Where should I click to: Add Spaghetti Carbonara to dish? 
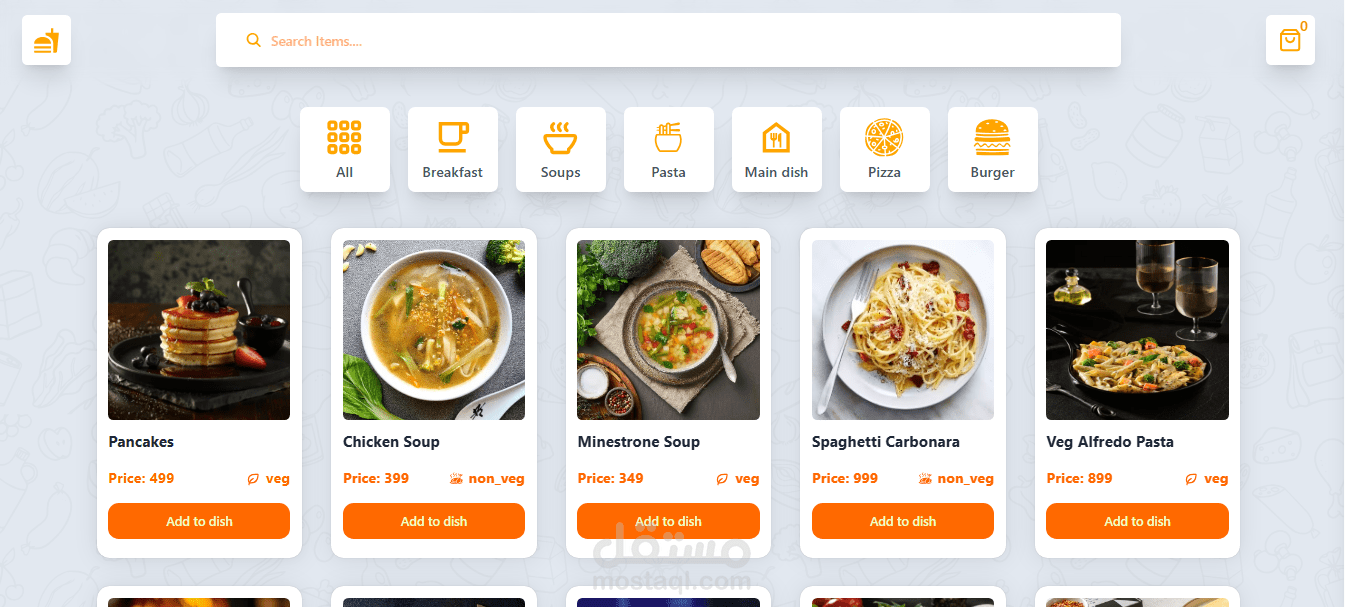point(902,521)
